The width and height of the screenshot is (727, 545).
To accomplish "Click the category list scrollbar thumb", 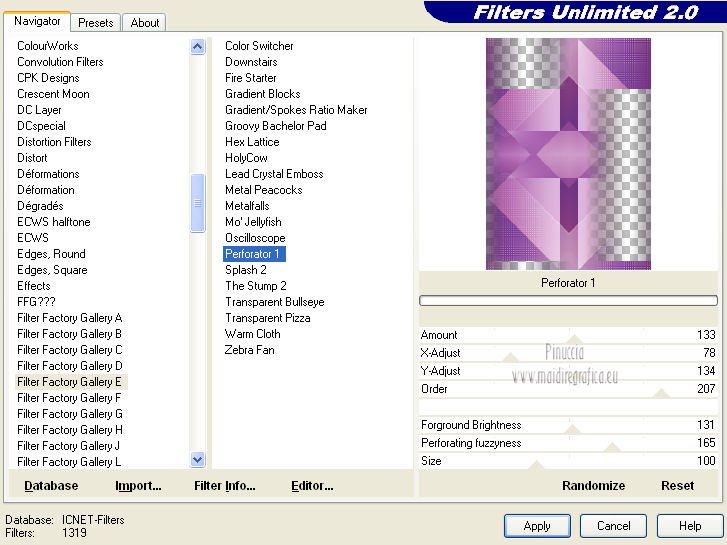I will coord(198,203).
